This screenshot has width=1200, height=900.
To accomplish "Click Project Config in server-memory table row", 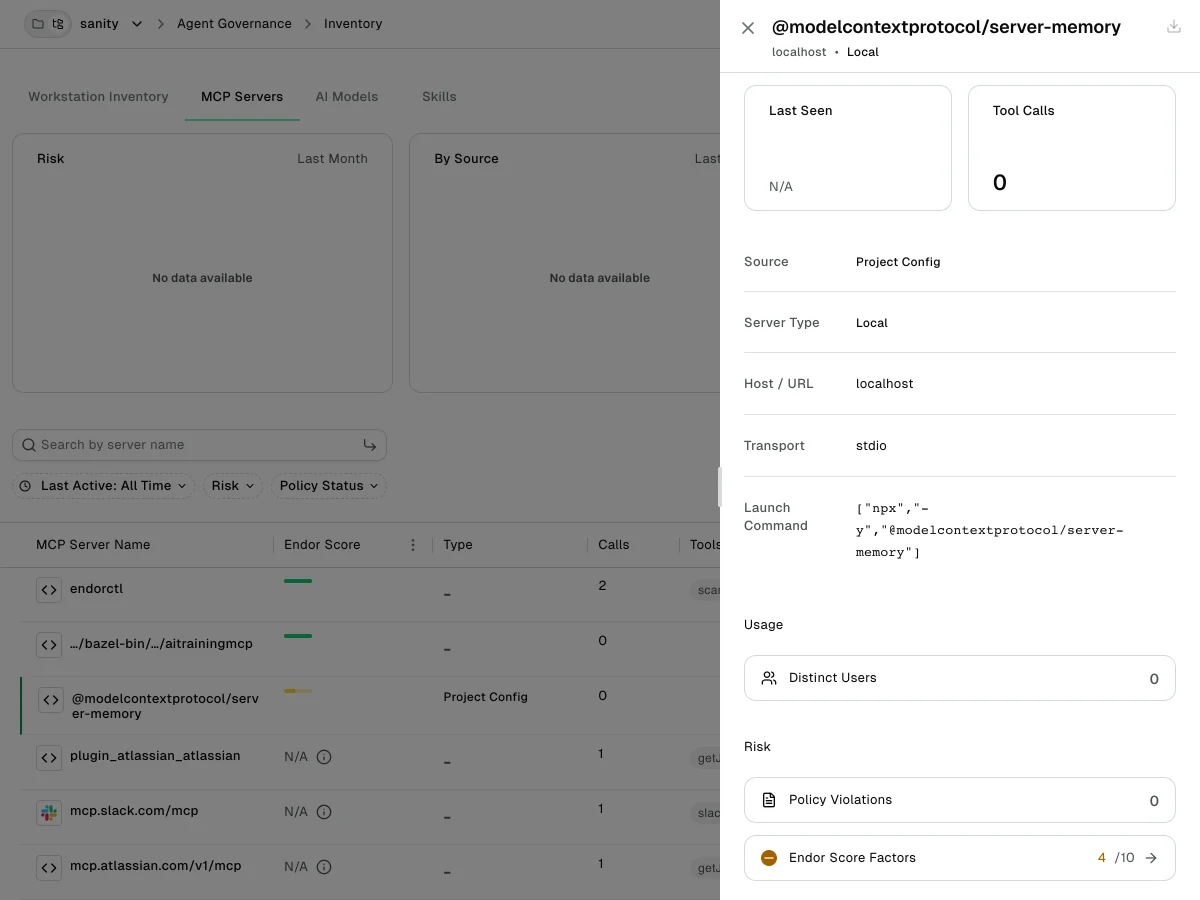I will [x=486, y=697].
